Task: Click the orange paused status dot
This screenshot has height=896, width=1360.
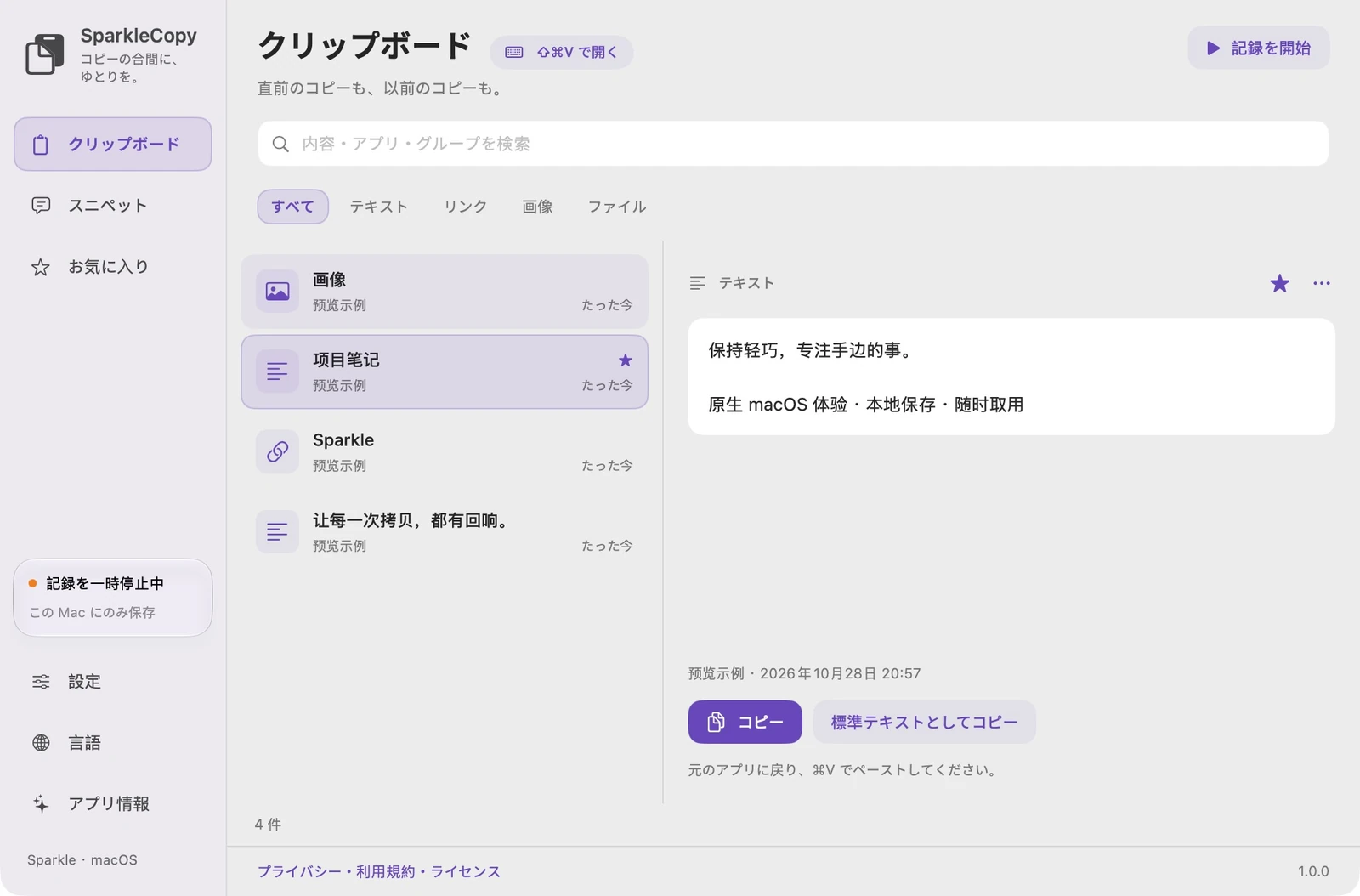Action: [x=32, y=583]
